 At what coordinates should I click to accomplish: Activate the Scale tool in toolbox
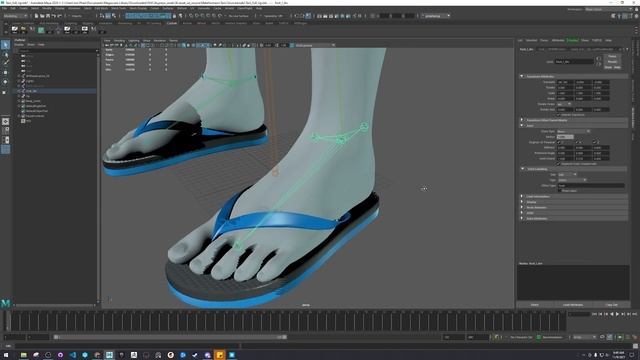coord(5,92)
